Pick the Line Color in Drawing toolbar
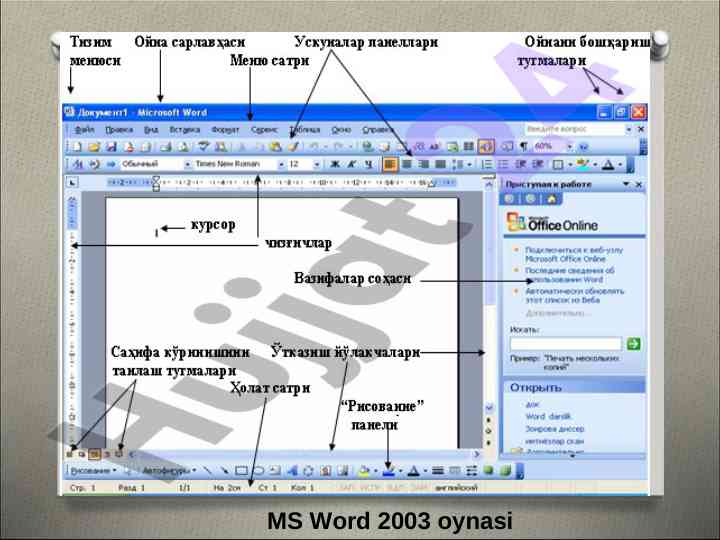 388,471
